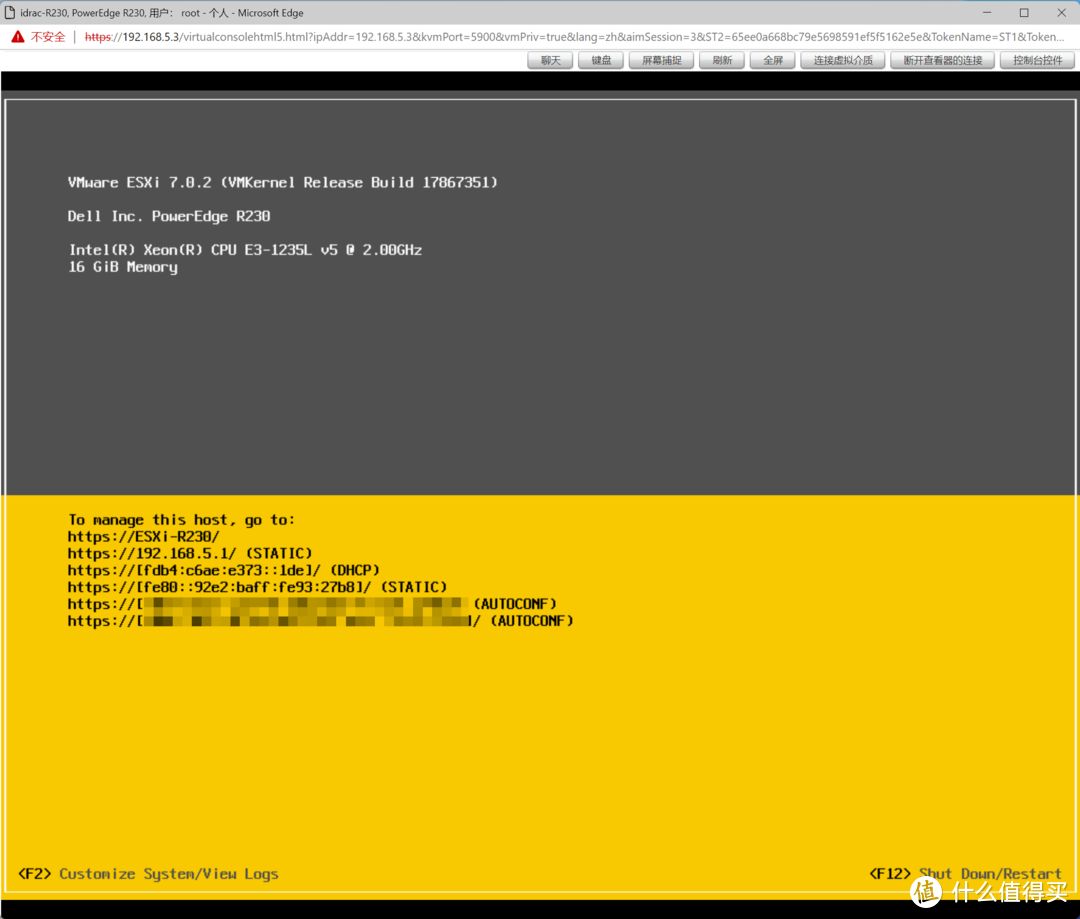The width and height of the screenshot is (1080, 919).
Task: Open the 聊天 chat button
Action: [550, 61]
